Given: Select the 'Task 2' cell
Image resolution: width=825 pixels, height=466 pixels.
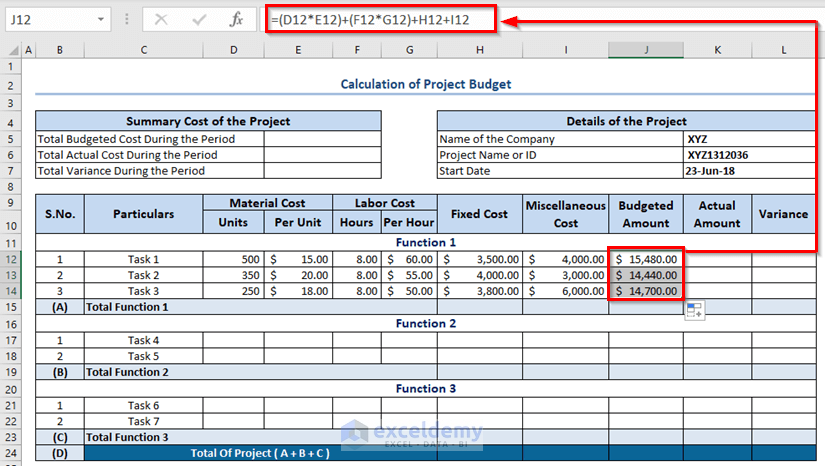Looking at the screenshot, I should tap(144, 275).
